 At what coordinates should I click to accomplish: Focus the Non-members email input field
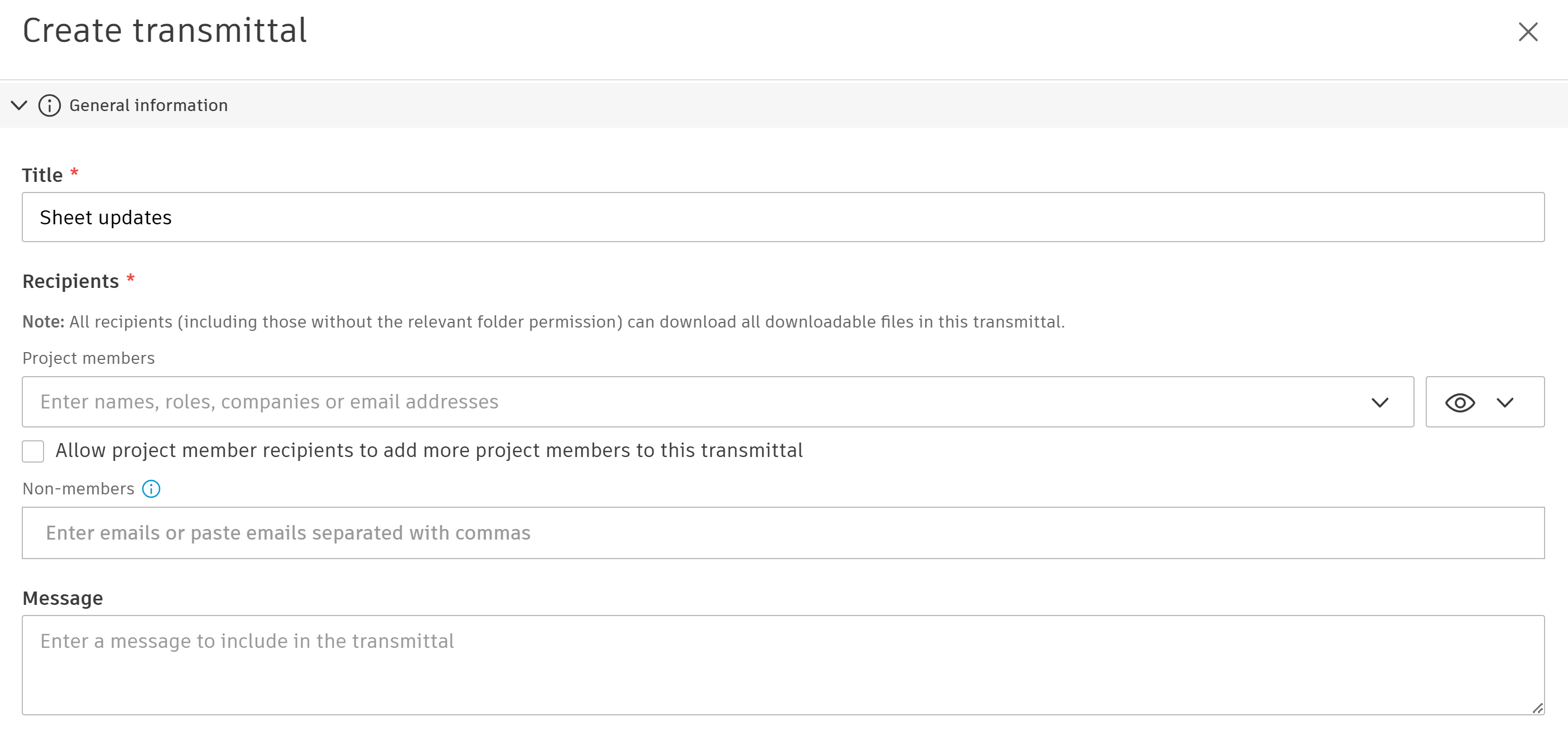[x=783, y=532]
